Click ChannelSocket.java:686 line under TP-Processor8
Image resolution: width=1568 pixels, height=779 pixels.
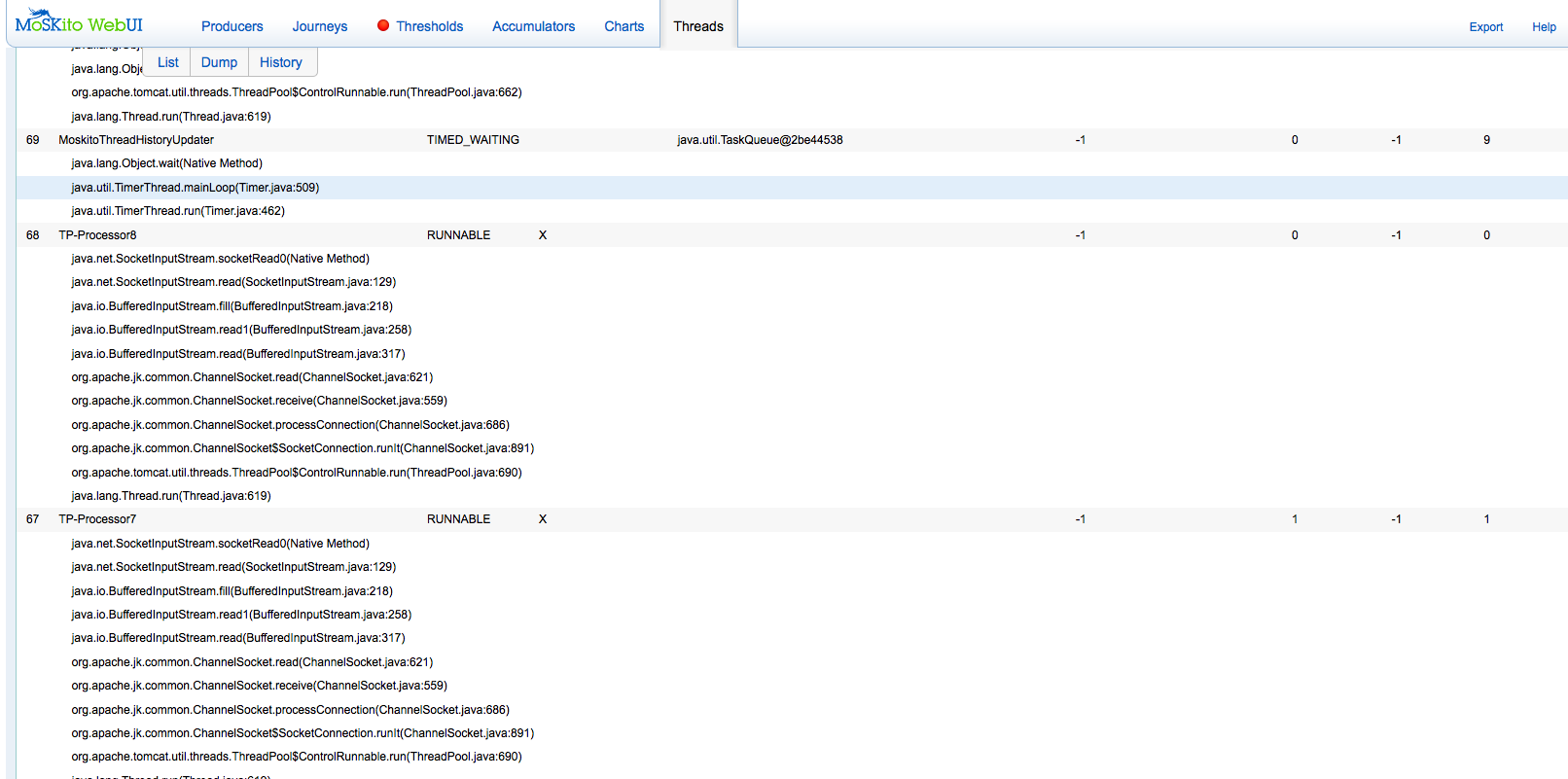(x=290, y=425)
